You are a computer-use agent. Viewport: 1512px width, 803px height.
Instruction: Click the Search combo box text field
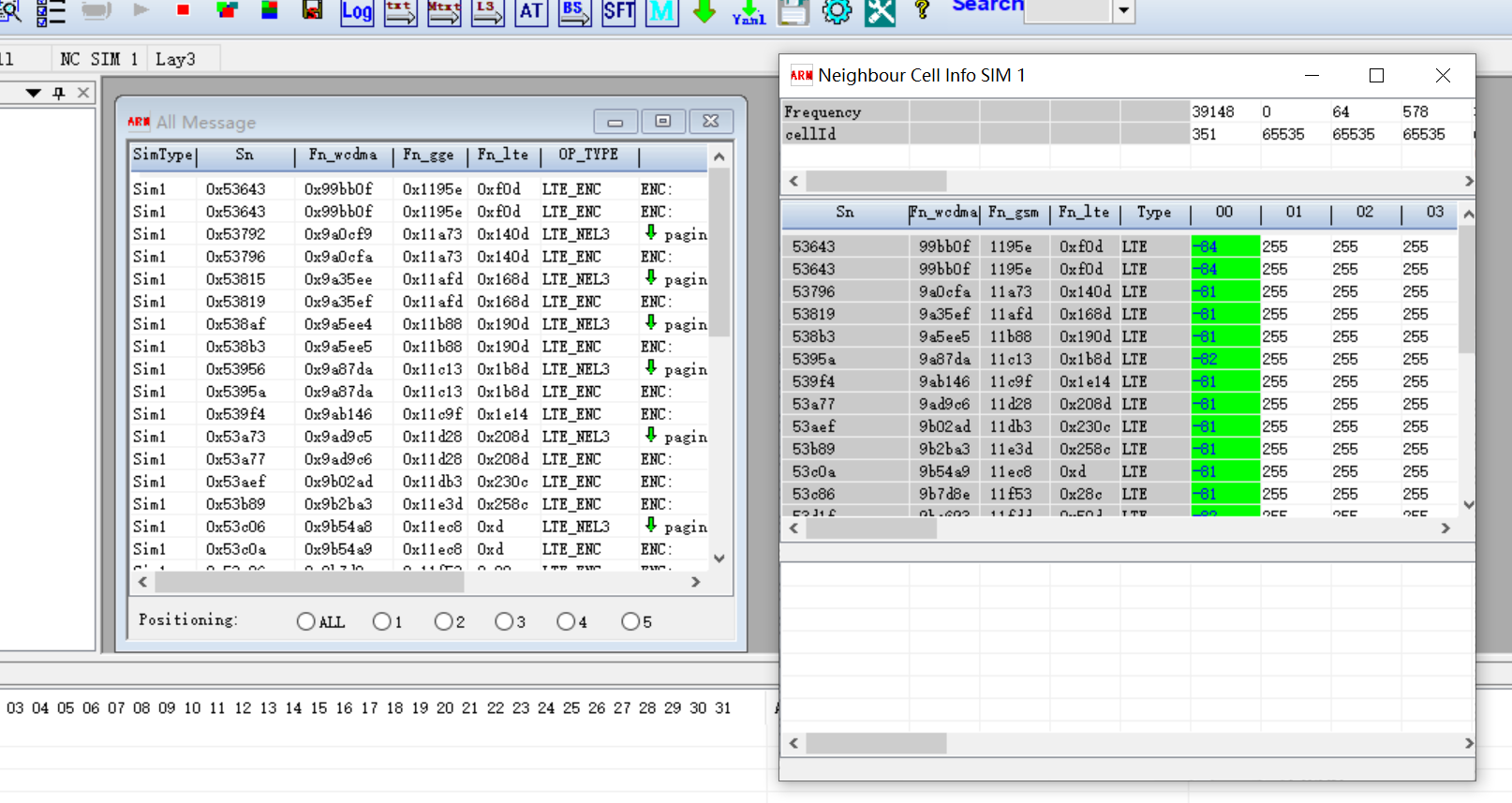point(1068,10)
